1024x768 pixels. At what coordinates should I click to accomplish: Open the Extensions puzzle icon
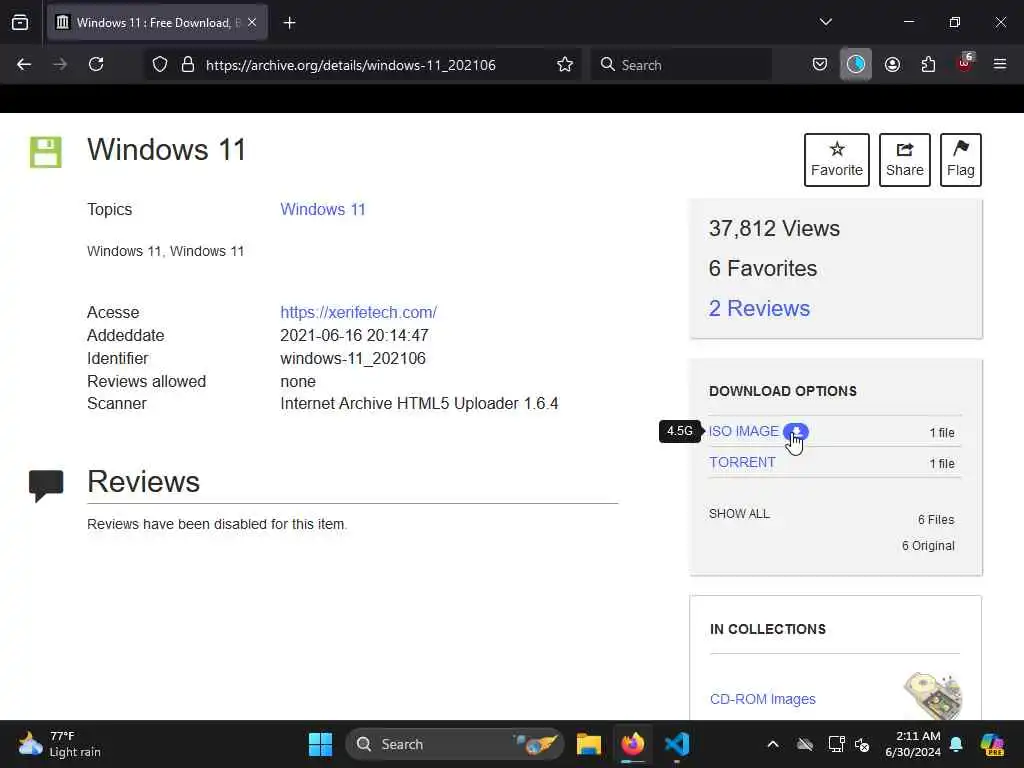[928, 64]
